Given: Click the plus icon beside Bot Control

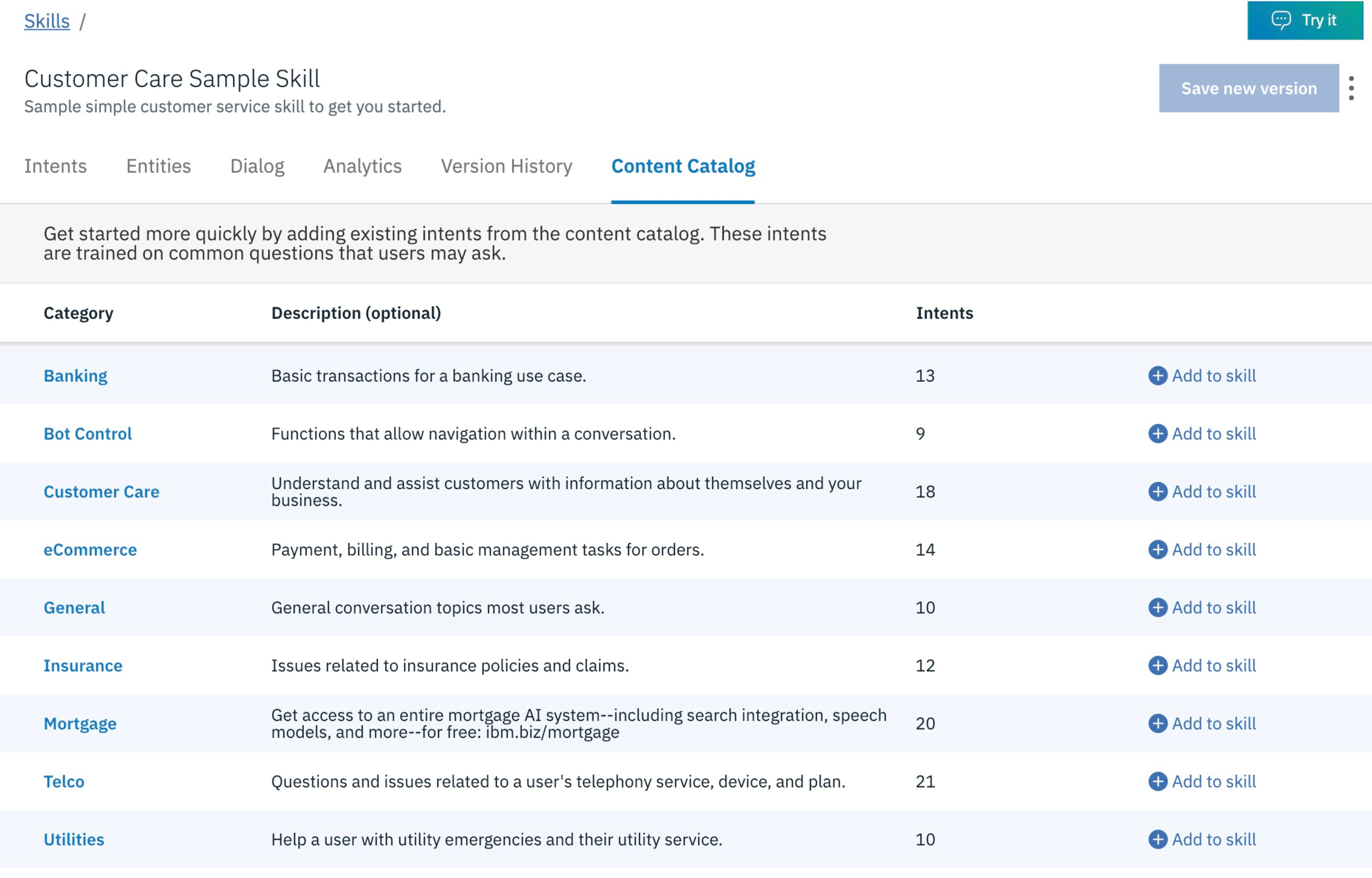Looking at the screenshot, I should click(1157, 433).
